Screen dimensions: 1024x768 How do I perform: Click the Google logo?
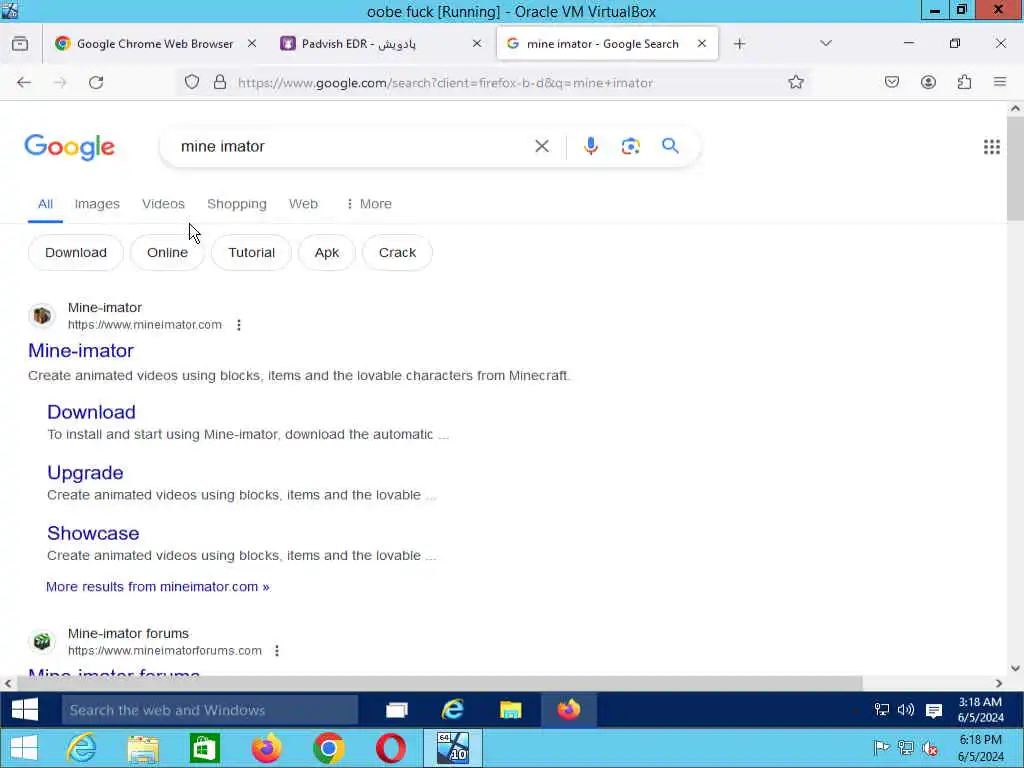coord(70,148)
